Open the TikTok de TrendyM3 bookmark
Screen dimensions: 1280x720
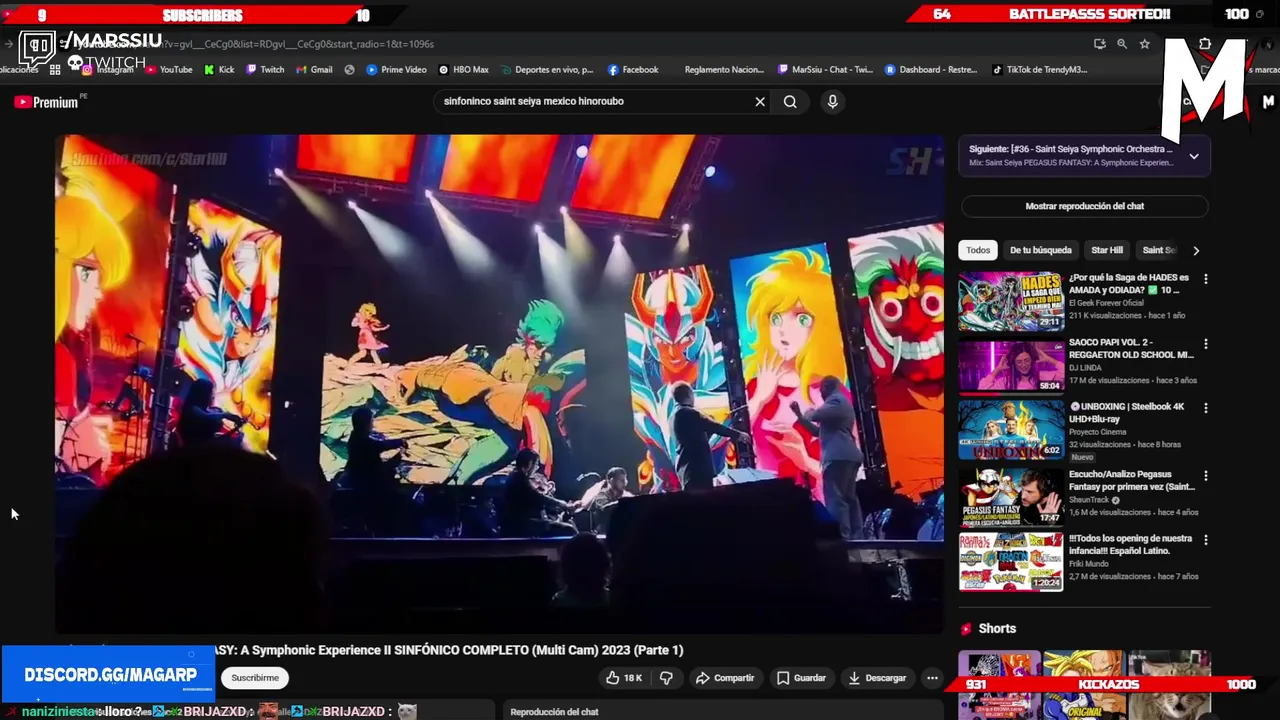coord(1039,70)
